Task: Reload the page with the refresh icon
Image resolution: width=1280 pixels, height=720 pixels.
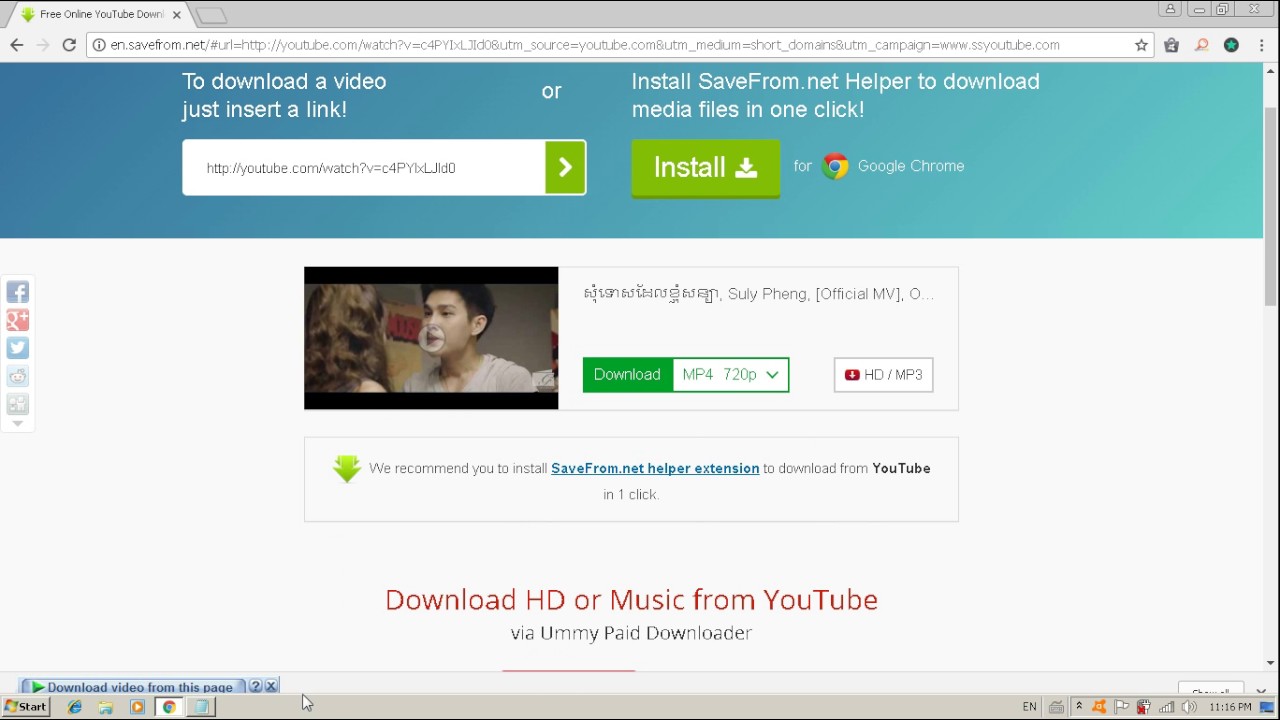Action: point(69,45)
